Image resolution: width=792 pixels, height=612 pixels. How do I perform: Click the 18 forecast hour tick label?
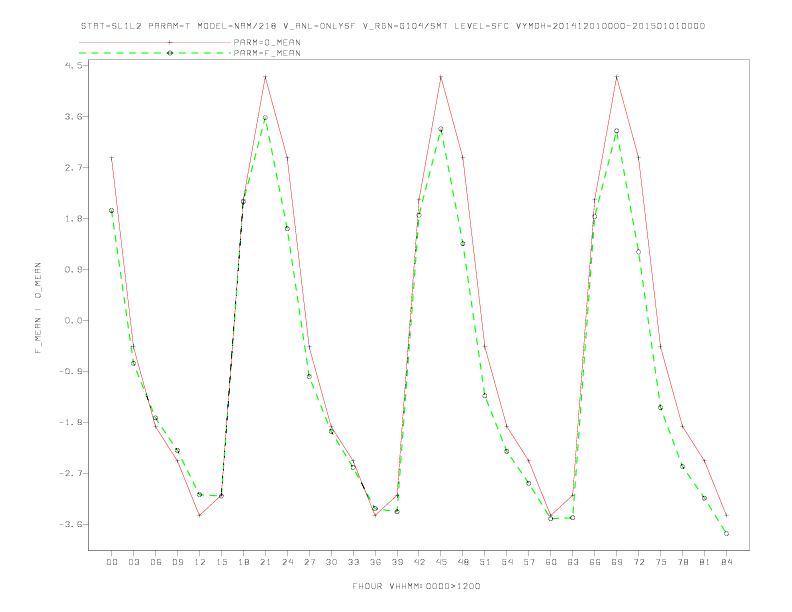[243, 562]
